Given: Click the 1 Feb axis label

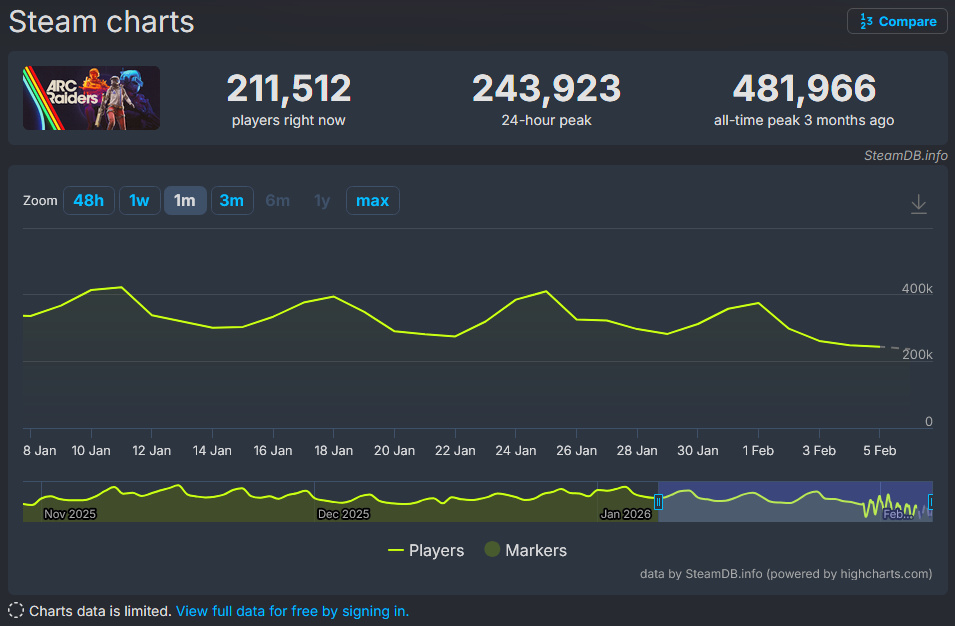Looking at the screenshot, I should coord(758,451).
